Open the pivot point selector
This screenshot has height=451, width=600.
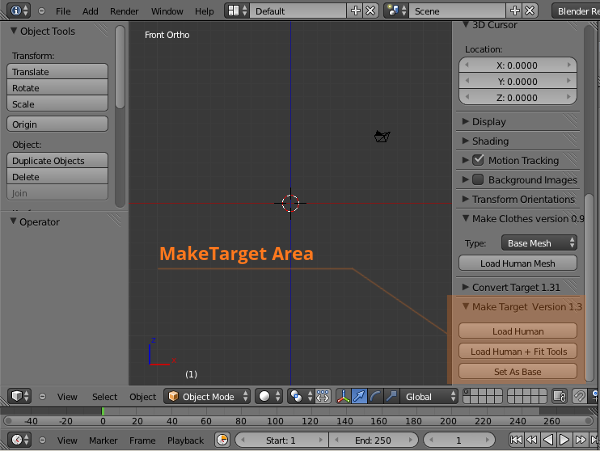301,396
